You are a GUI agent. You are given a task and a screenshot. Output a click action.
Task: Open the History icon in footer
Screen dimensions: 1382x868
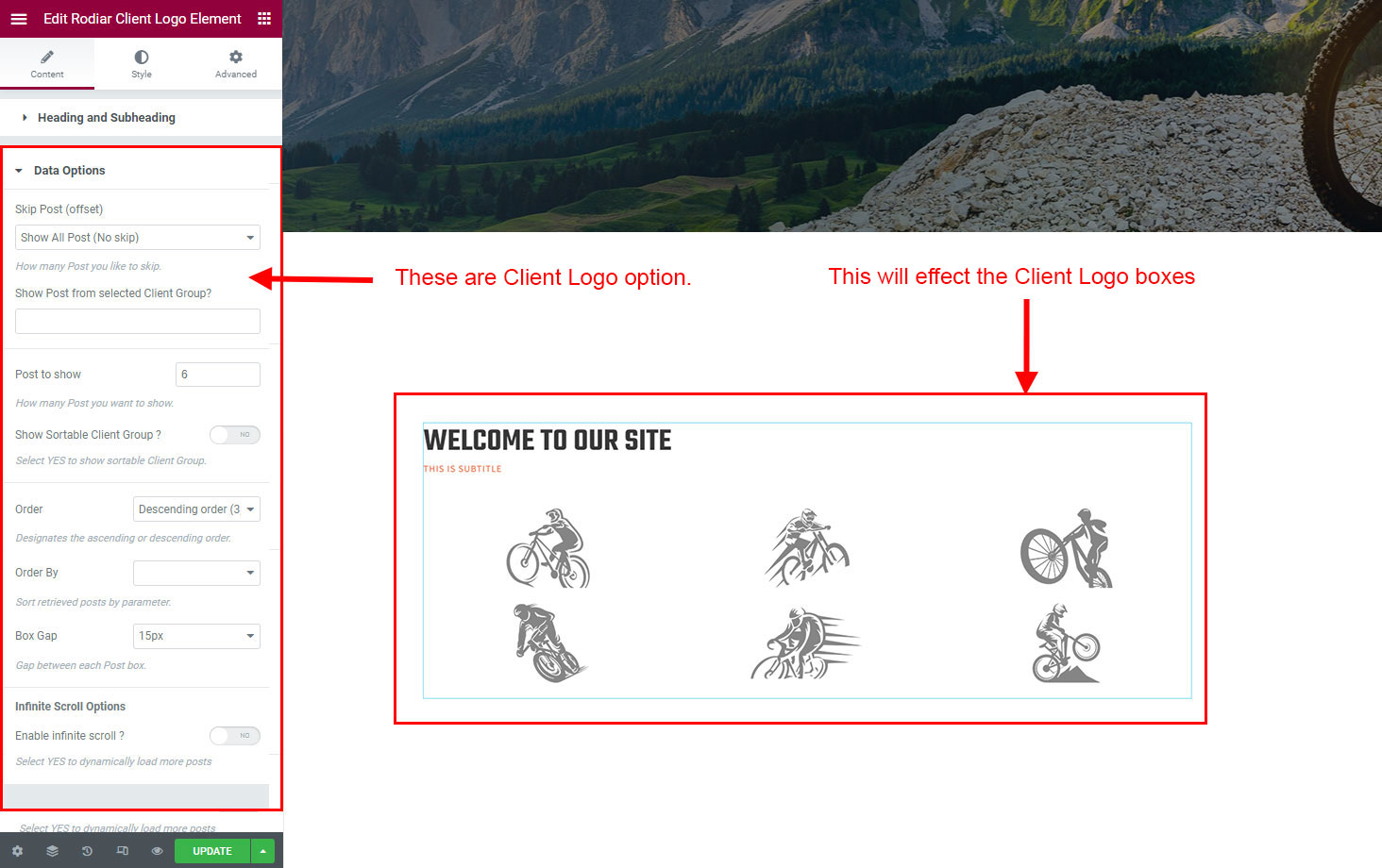click(87, 851)
